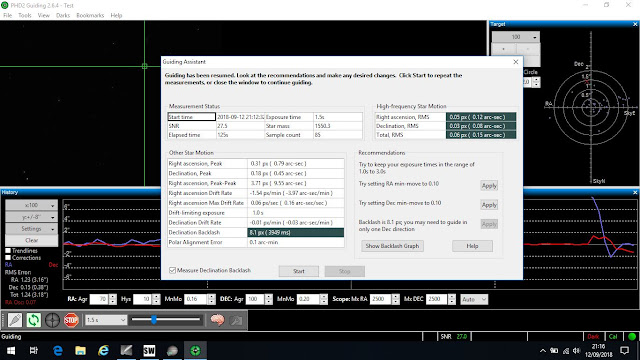Click Target panel zoom-in plus button
This screenshot has width=640, height=360.
point(503,49)
